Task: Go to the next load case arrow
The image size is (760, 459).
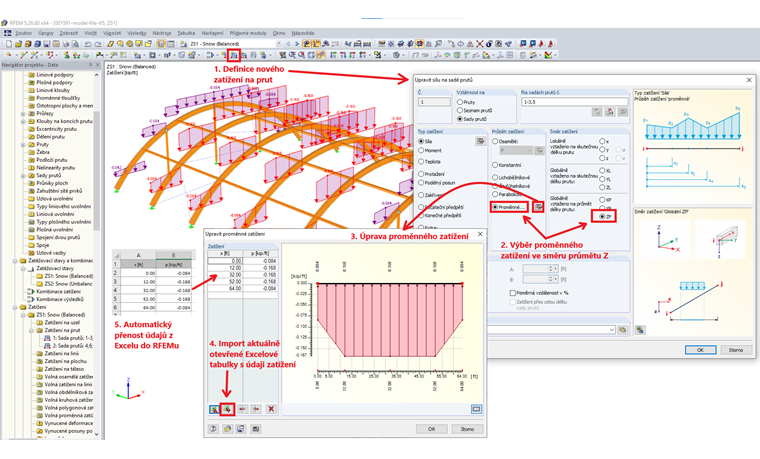Action: [297, 44]
